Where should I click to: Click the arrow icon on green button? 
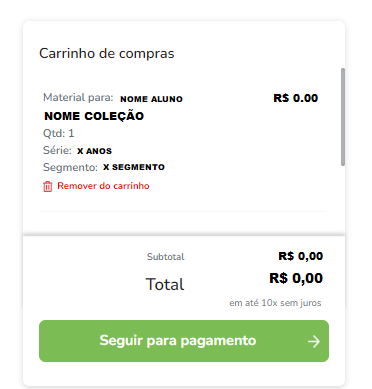314,342
